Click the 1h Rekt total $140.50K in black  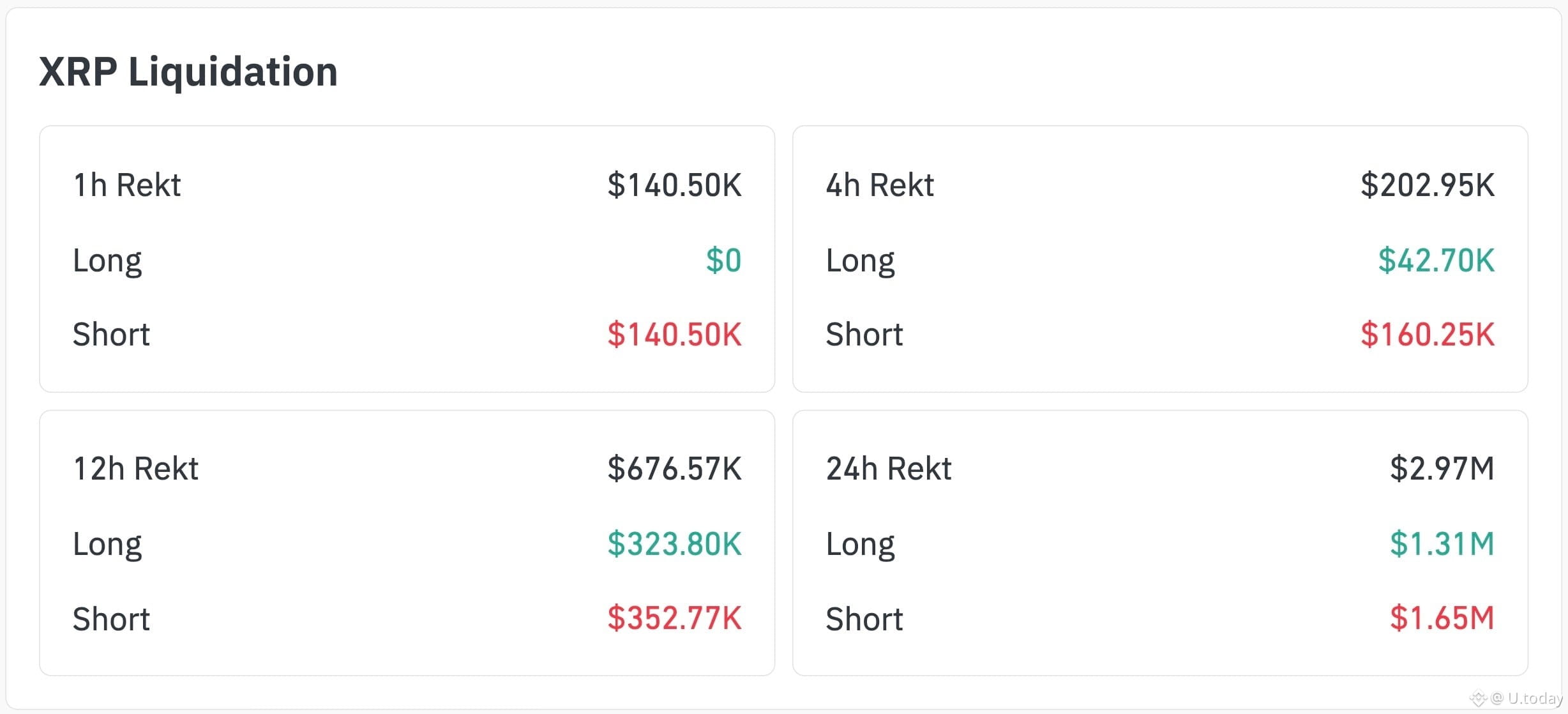(674, 185)
